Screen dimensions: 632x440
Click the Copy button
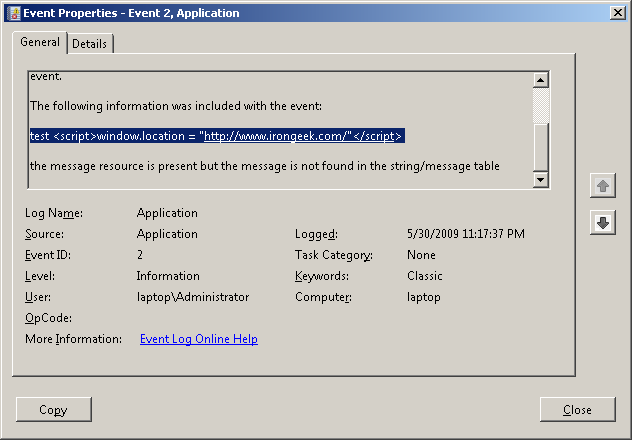point(54,409)
